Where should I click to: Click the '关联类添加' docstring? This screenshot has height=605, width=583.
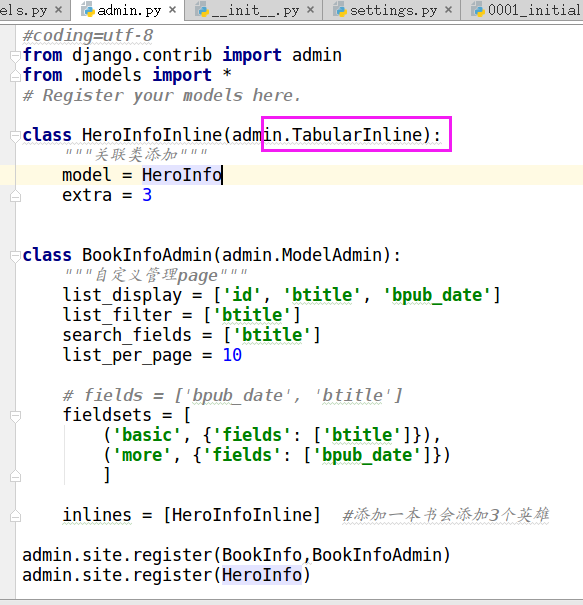[x=136, y=155]
